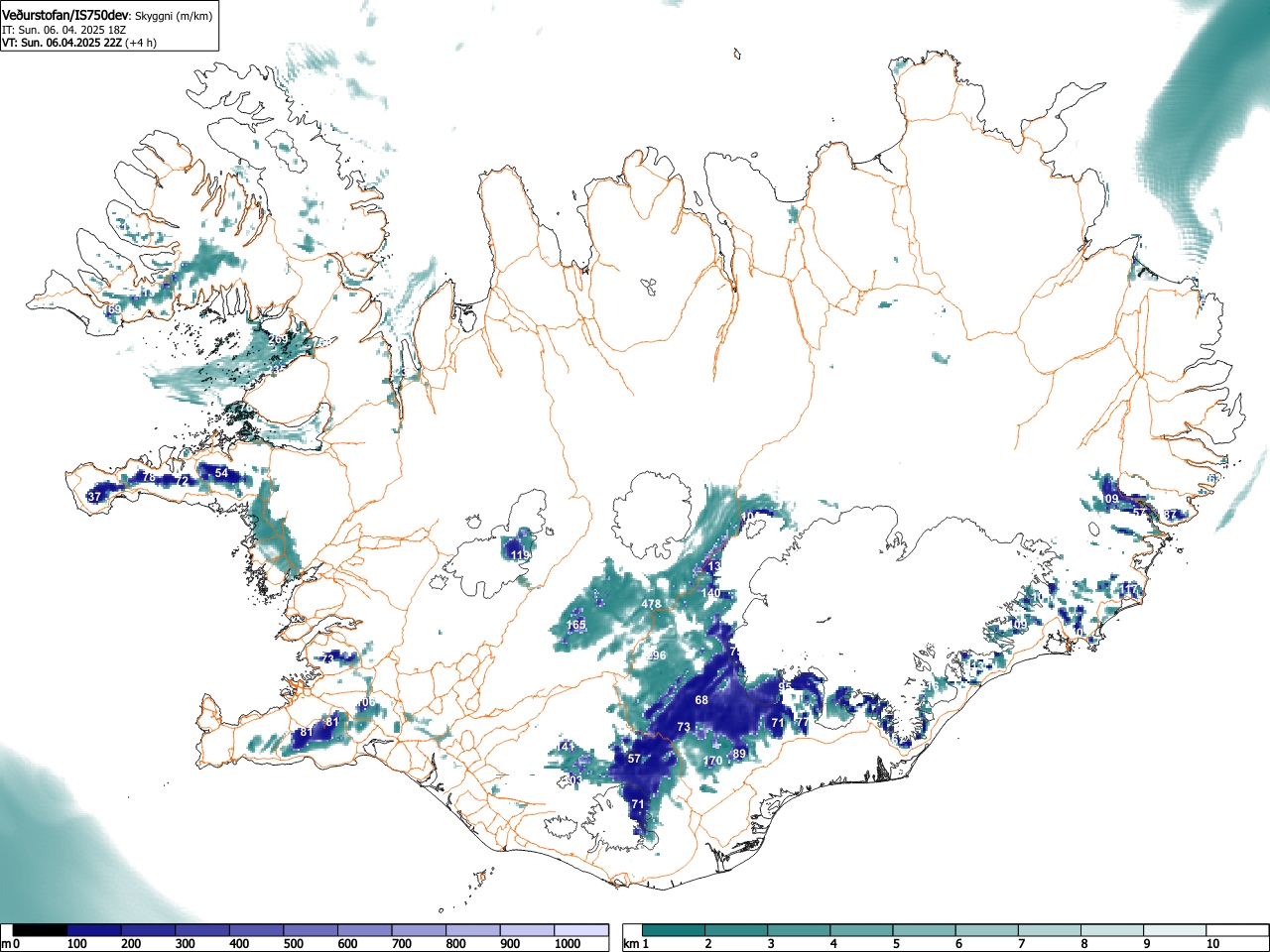Screen dimensions: 1270x952
Task: Click the '(+4 h)' forecast offset text
Action: [141, 43]
